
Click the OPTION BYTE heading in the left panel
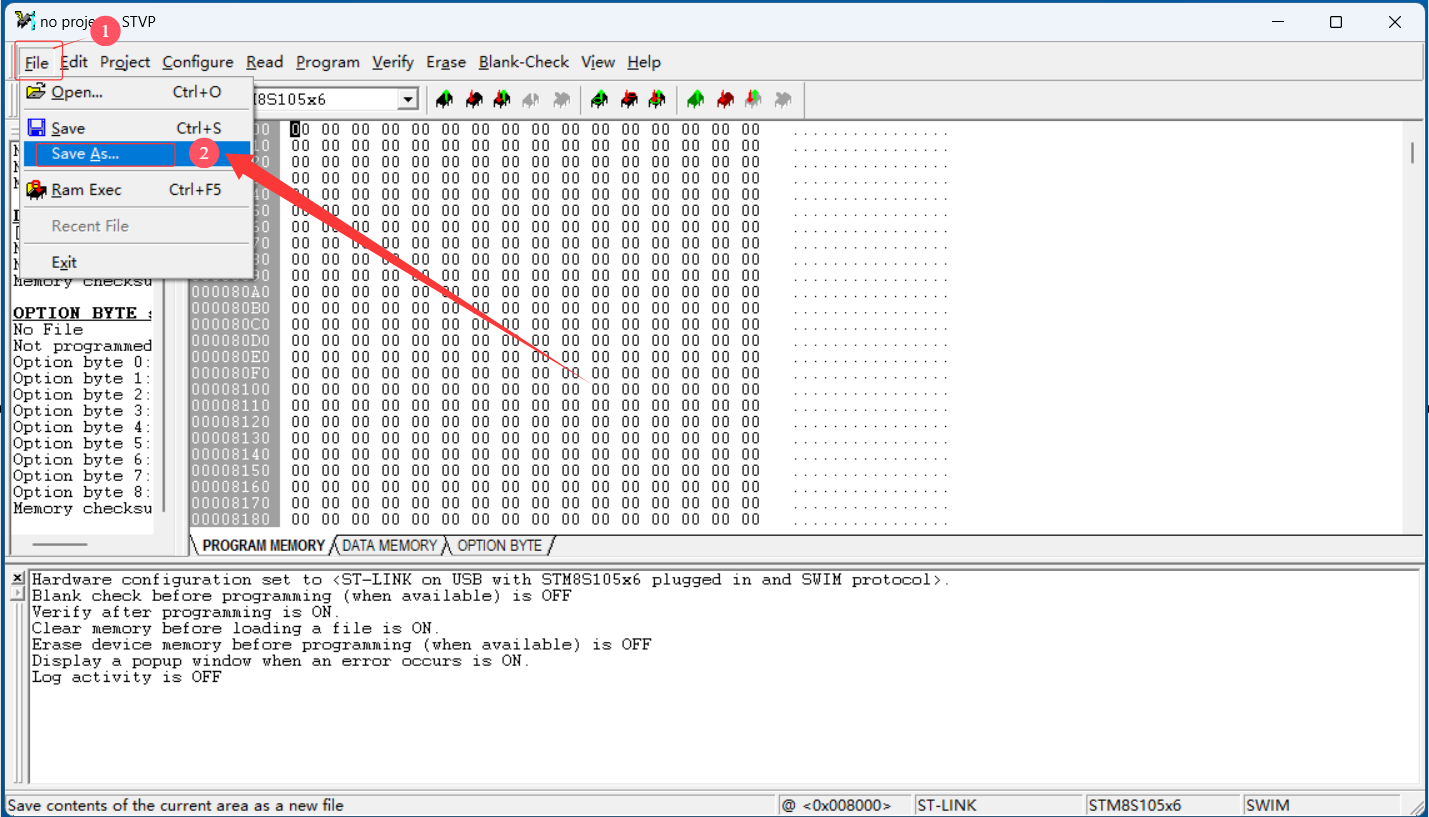click(x=82, y=313)
